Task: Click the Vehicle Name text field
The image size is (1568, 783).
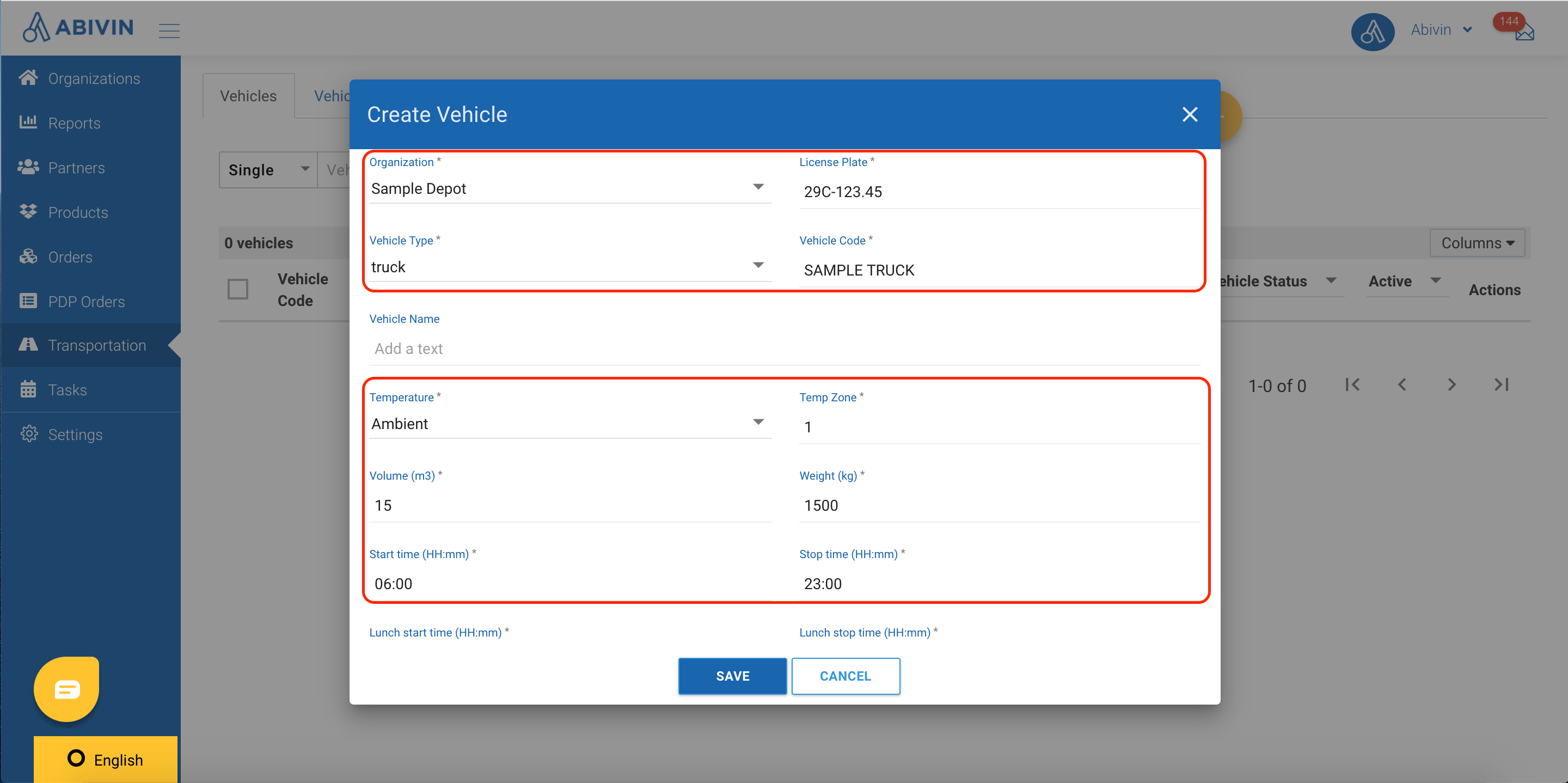Action: [x=784, y=349]
